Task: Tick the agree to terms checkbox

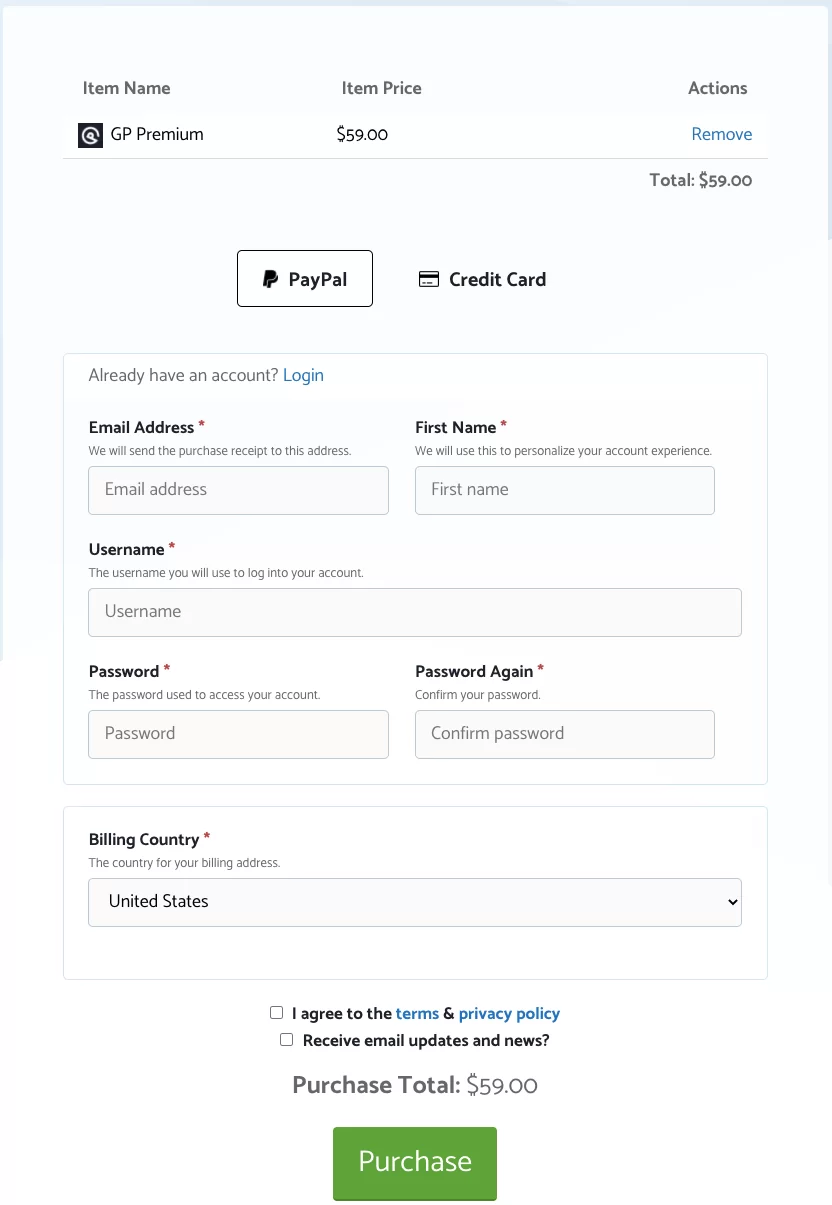Action: point(277,1013)
